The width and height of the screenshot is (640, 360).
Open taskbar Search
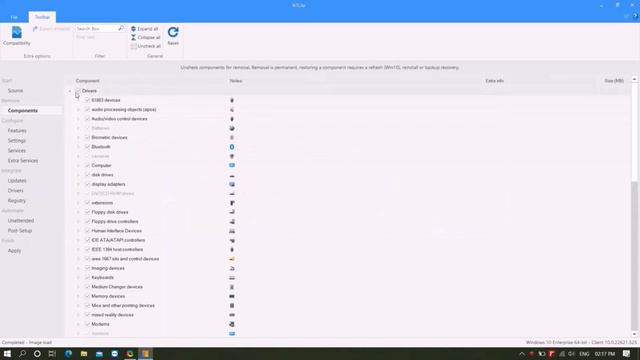pyautogui.click(x=22, y=354)
